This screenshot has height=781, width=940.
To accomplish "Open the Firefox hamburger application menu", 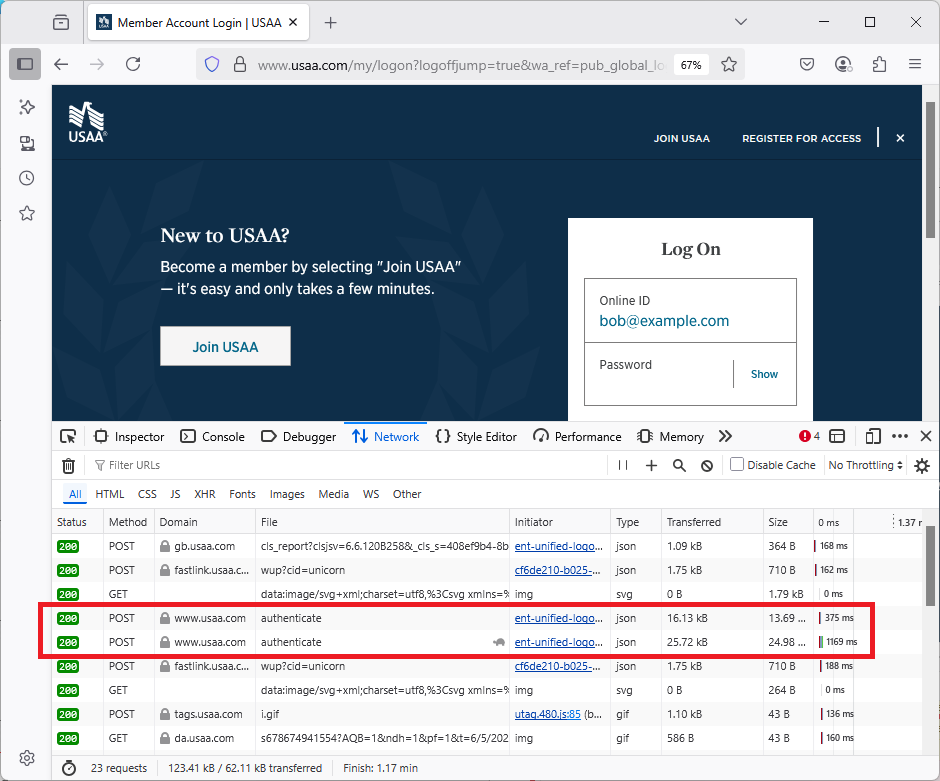I will pos(915,64).
